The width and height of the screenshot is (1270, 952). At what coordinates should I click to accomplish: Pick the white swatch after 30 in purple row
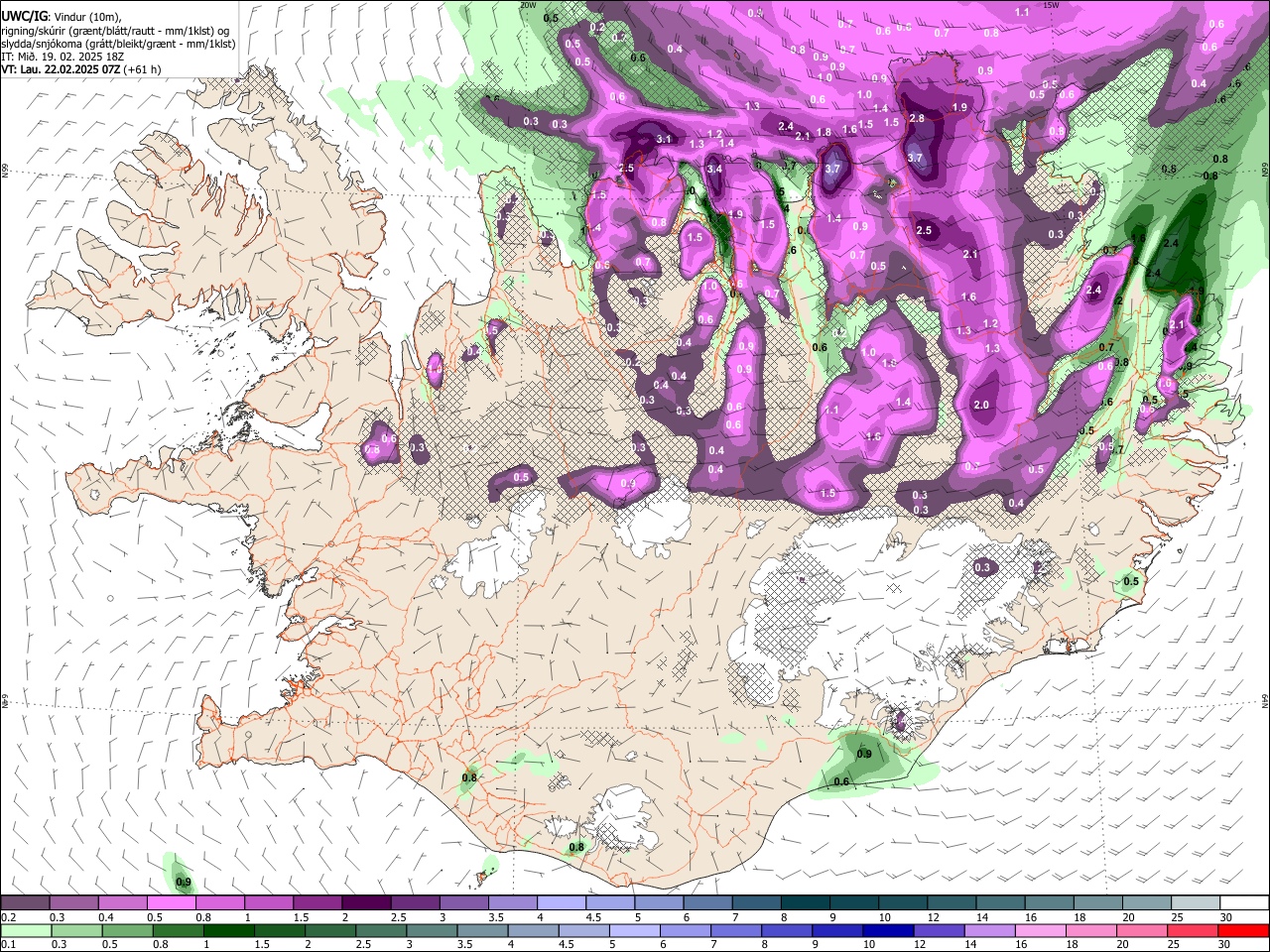[x=1244, y=903]
